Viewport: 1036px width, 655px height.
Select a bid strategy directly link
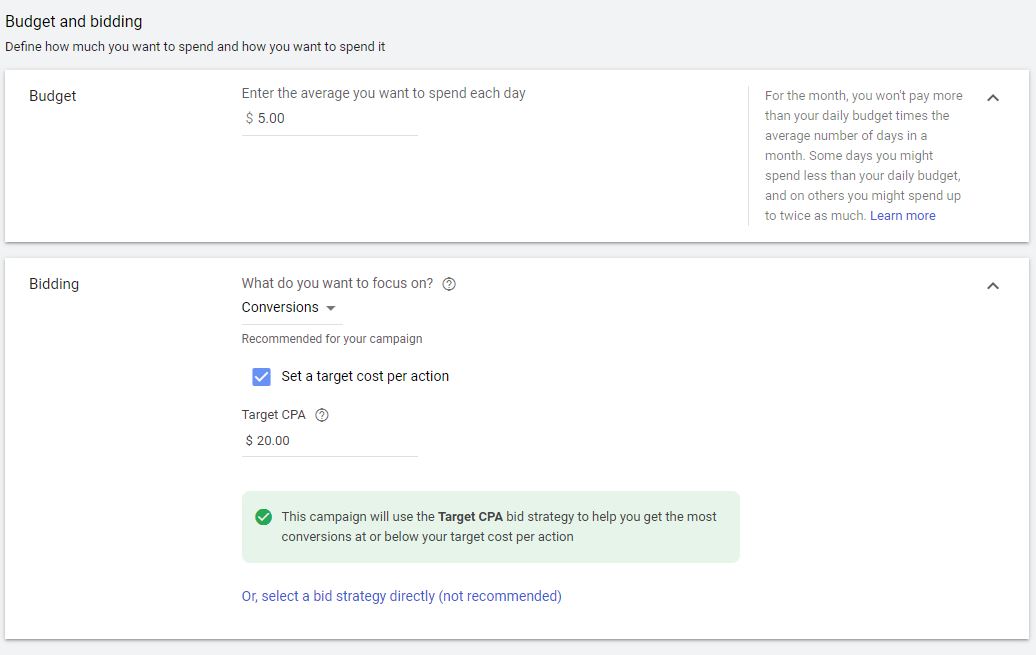[401, 596]
